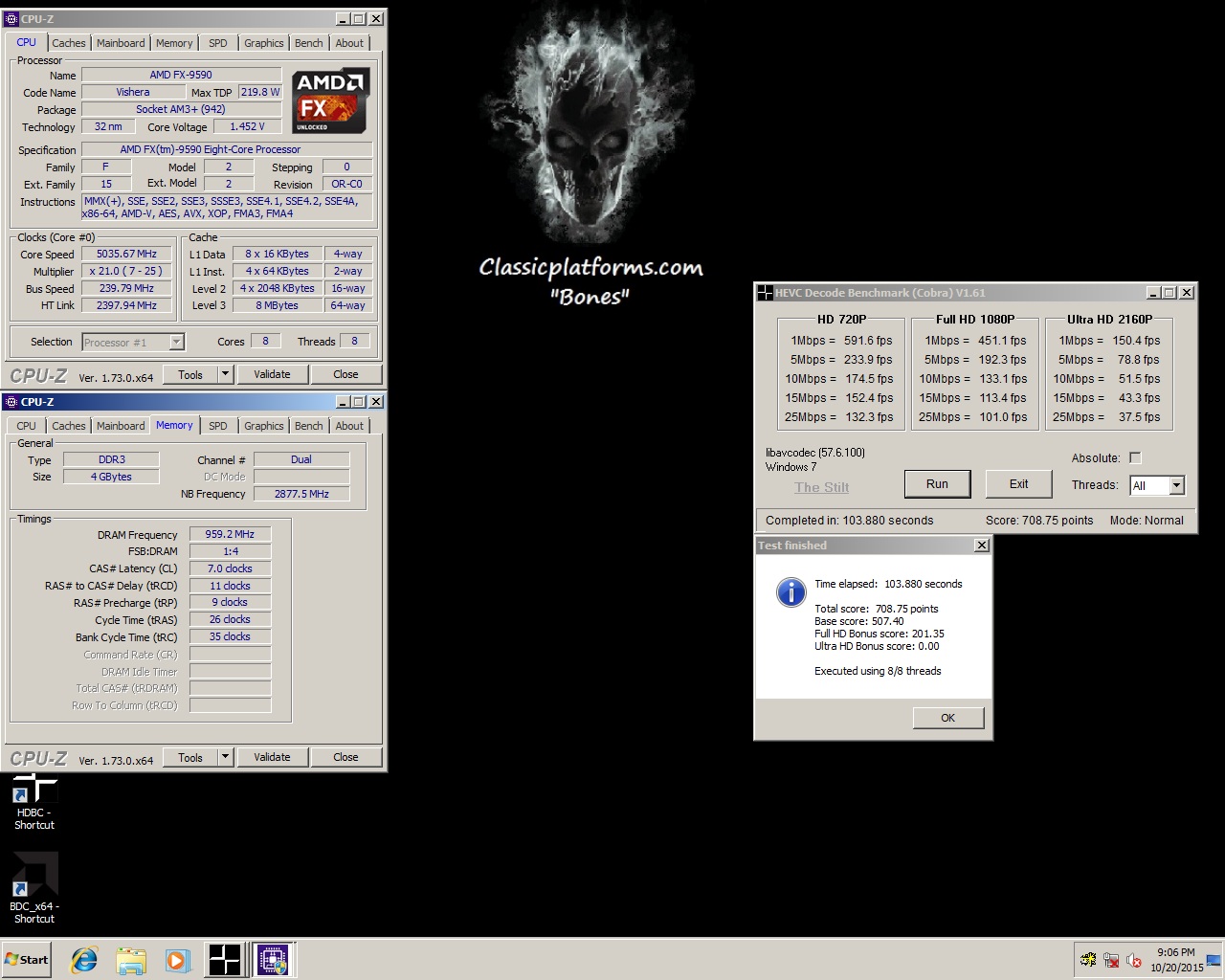Click the Bus Speed 239.79 MHz value
Viewport: 1225px width, 980px height.
126,288
